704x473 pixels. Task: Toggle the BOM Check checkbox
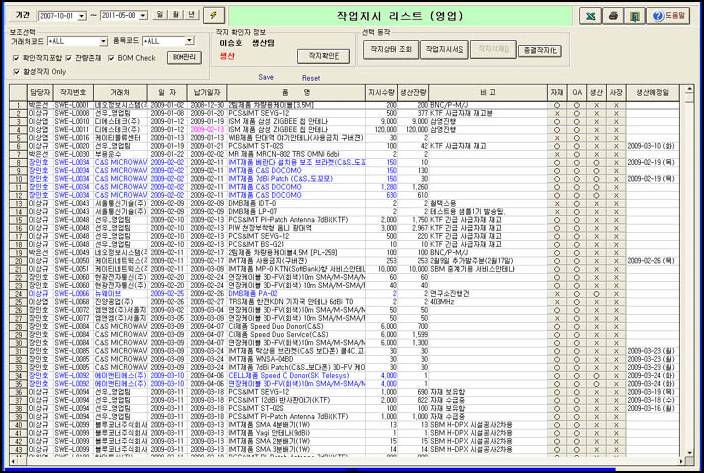tap(111, 58)
